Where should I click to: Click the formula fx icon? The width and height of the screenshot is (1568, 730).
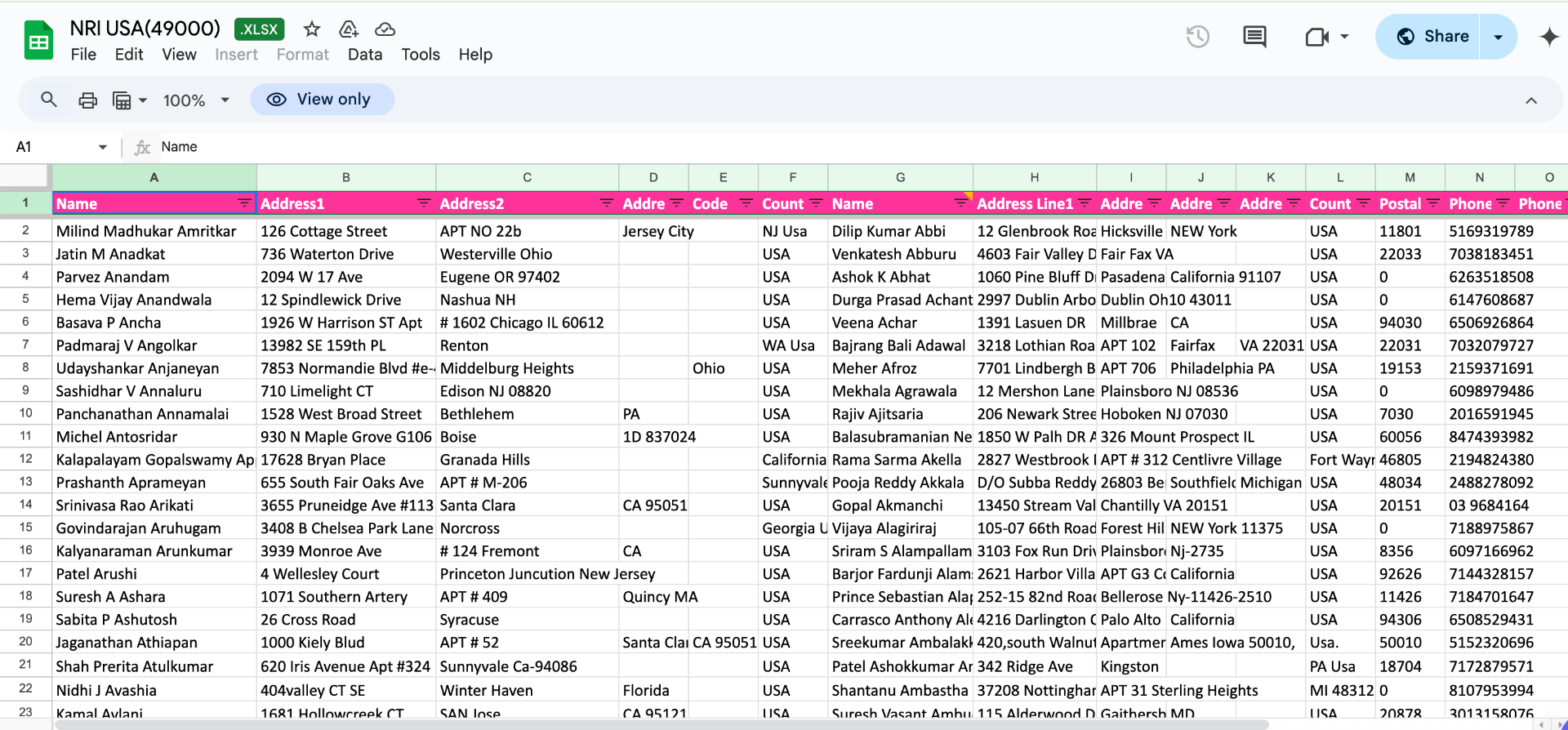pyautogui.click(x=142, y=147)
